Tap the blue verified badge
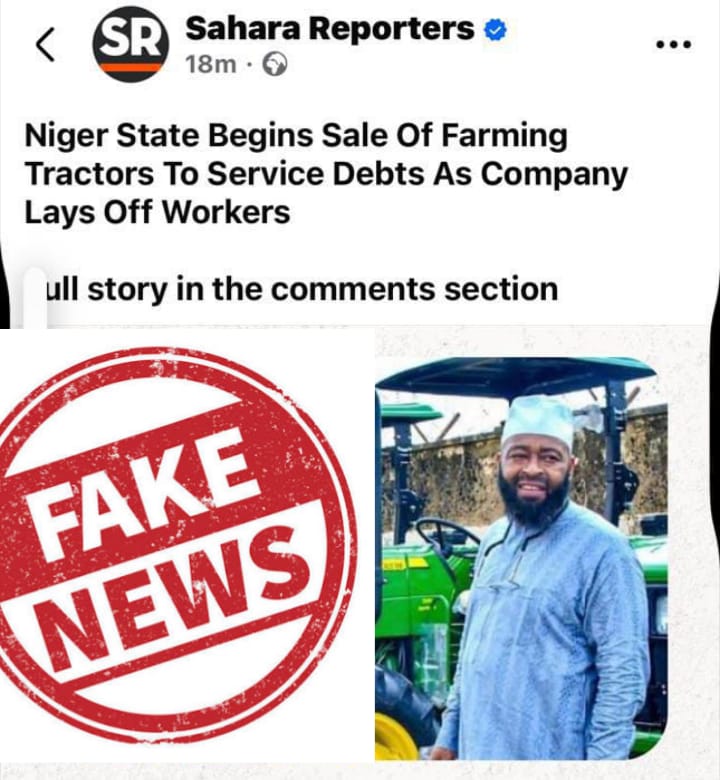Screen dimensions: 720x780 (x=496, y=30)
